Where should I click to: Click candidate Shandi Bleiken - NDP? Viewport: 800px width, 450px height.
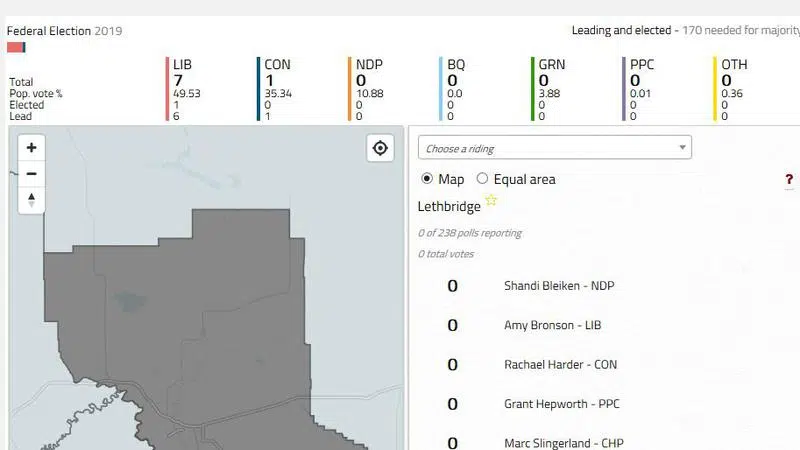point(559,286)
